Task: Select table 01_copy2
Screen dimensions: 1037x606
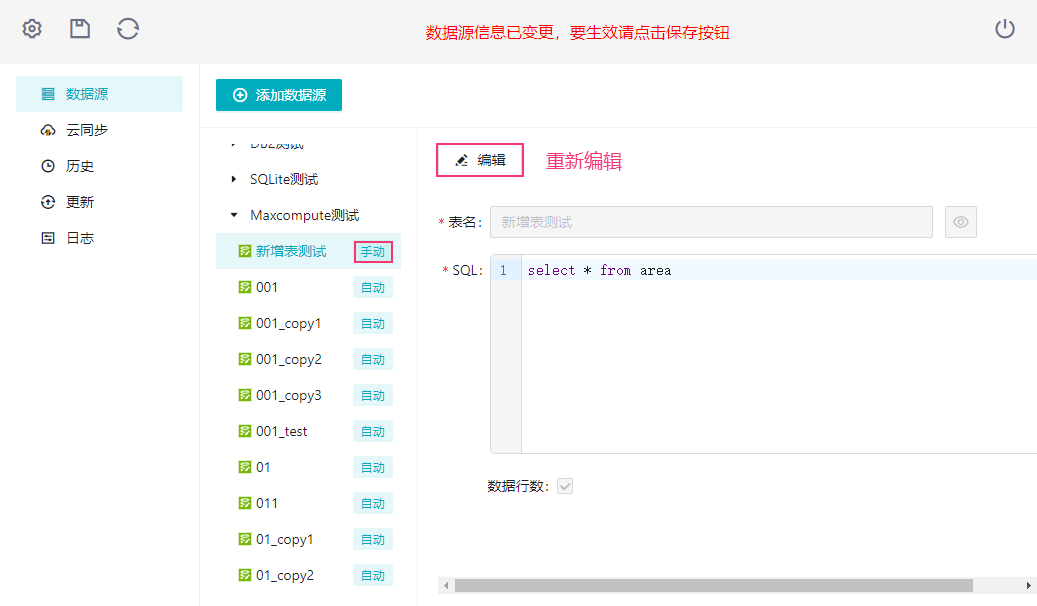Action: [x=284, y=575]
